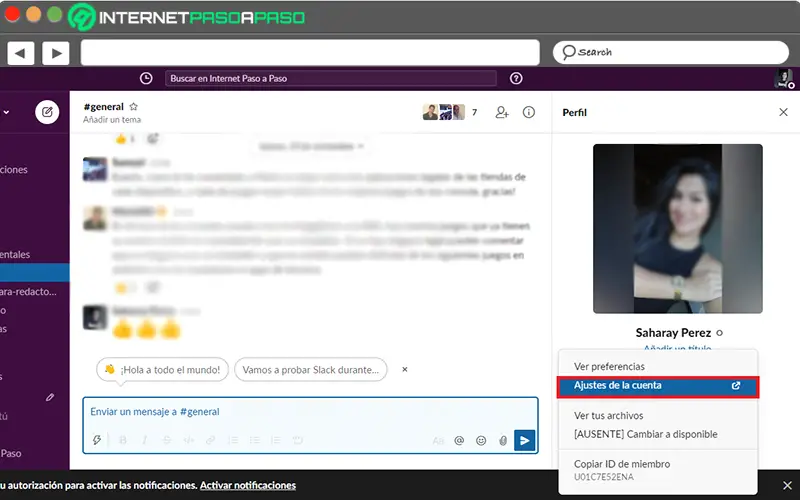Screen dimensions: 800x500
Task: Select Ver tus archivos menu item
Action: tap(608, 415)
